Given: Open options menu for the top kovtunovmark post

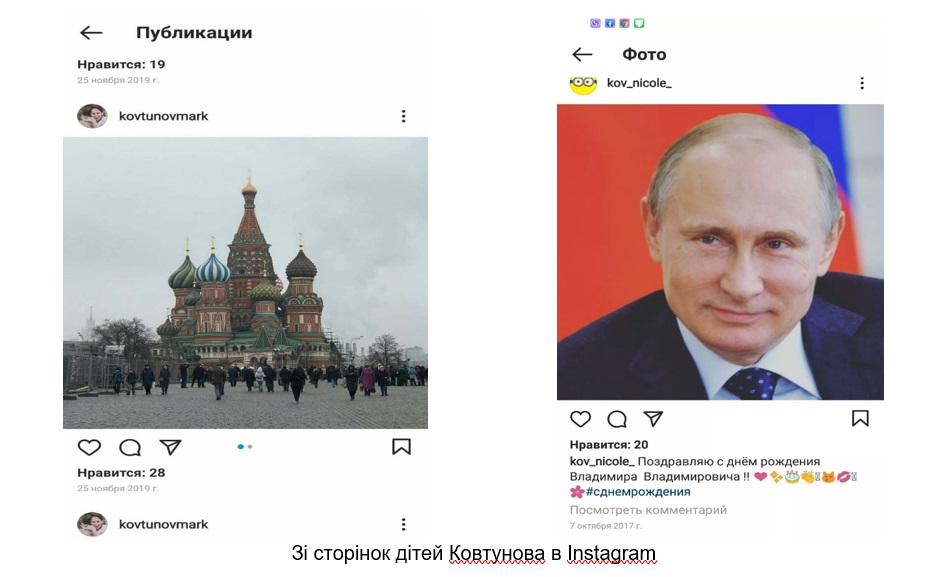Looking at the screenshot, I should point(403,116).
